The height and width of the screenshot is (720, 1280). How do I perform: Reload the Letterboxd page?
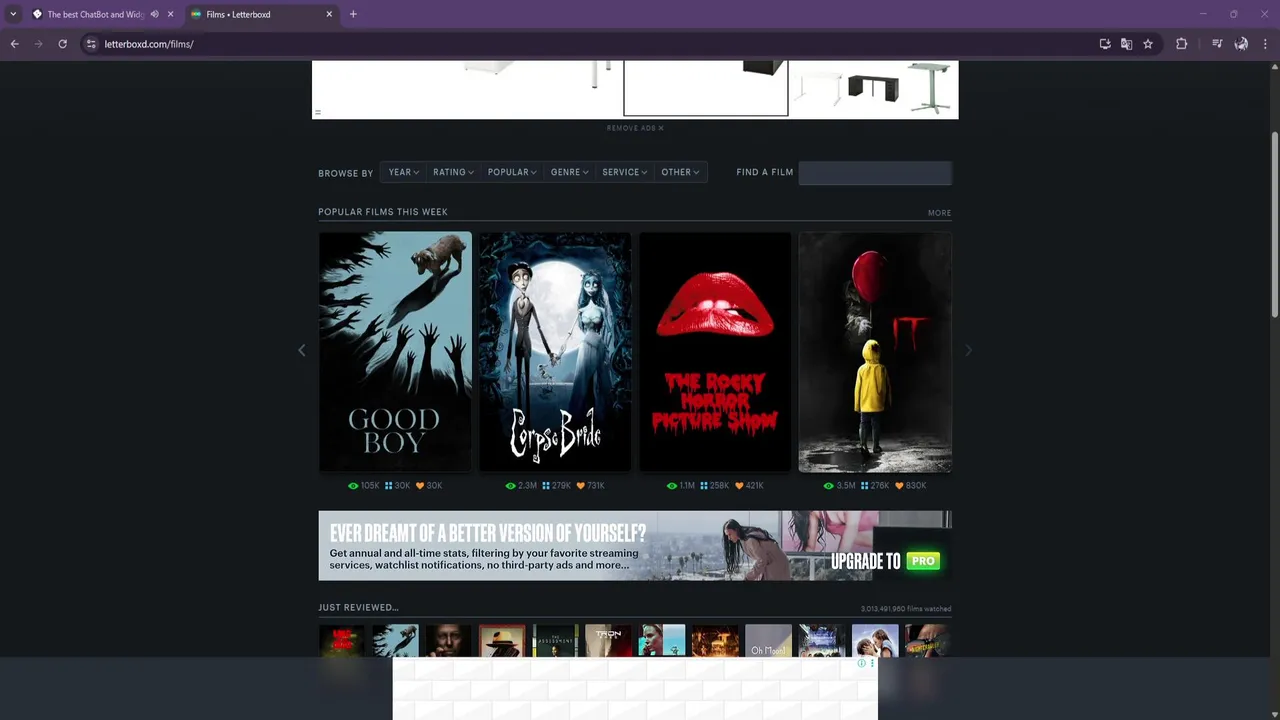point(62,44)
